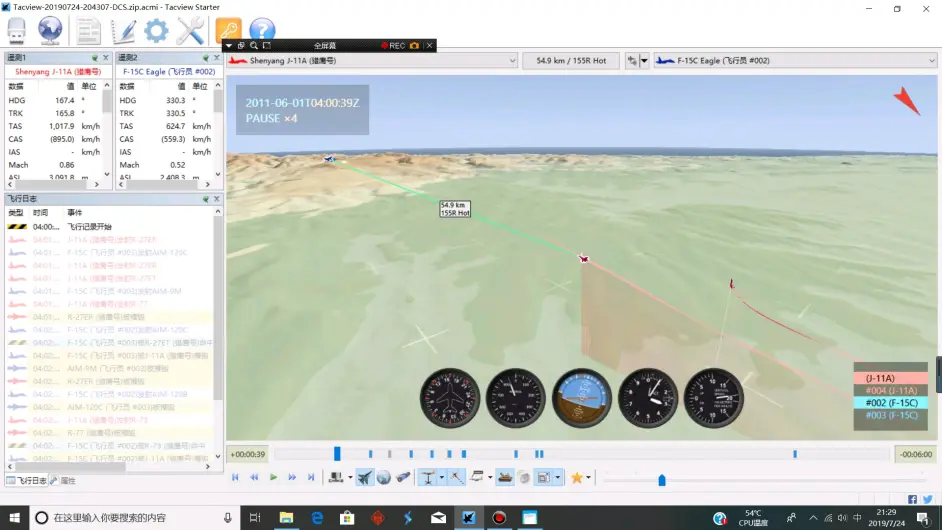Swap the two selected aircraft icon

[x=631, y=61]
